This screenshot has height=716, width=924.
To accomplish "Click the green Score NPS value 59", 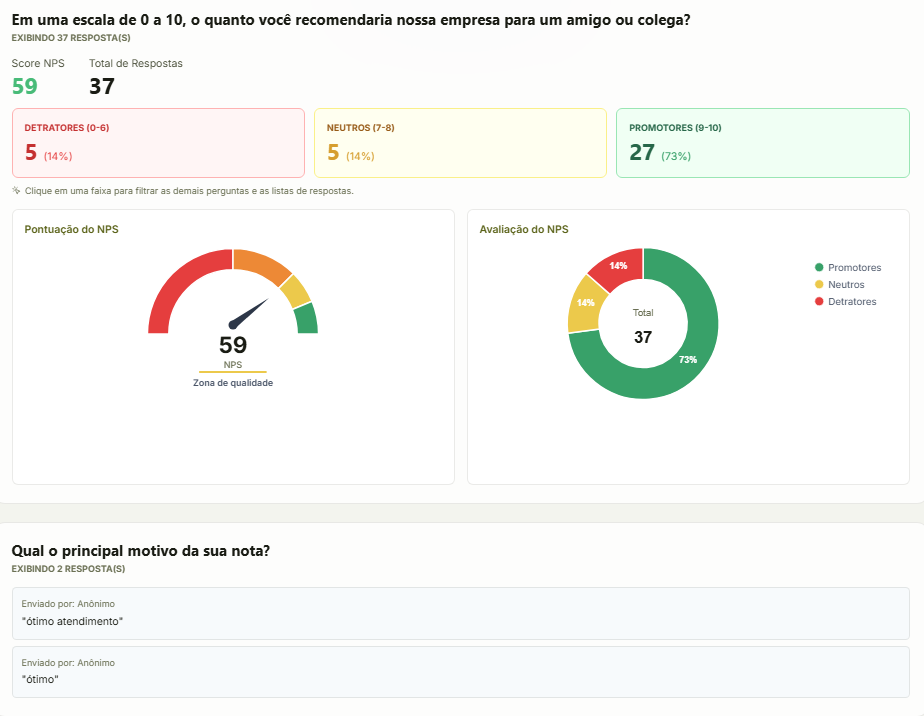I will (x=25, y=87).
